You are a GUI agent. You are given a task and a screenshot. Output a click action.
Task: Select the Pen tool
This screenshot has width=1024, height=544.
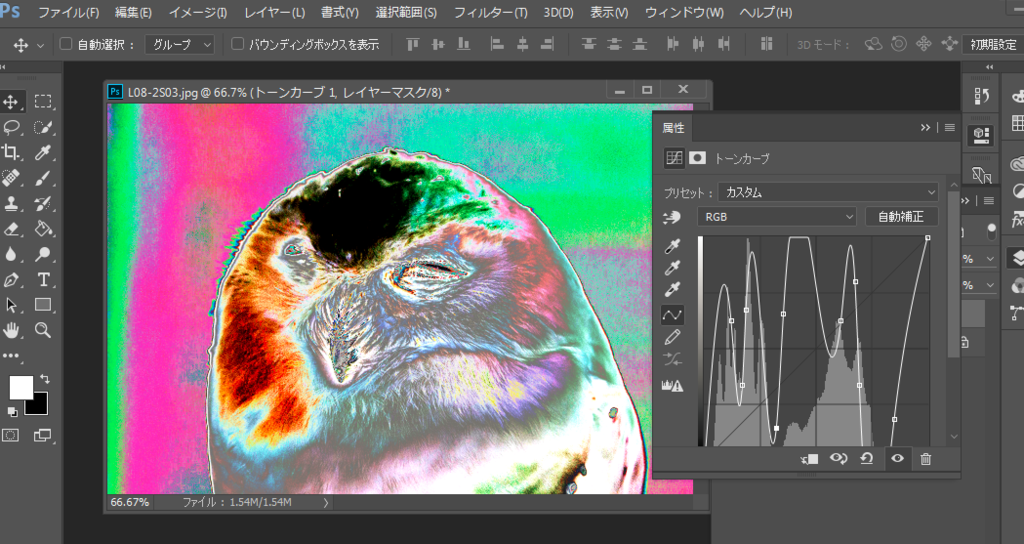pos(11,280)
